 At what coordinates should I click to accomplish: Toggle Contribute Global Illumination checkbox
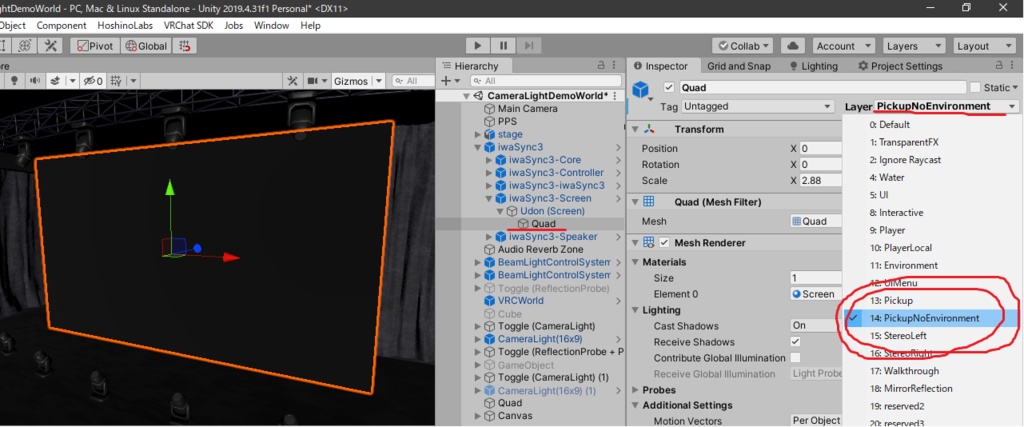point(795,358)
